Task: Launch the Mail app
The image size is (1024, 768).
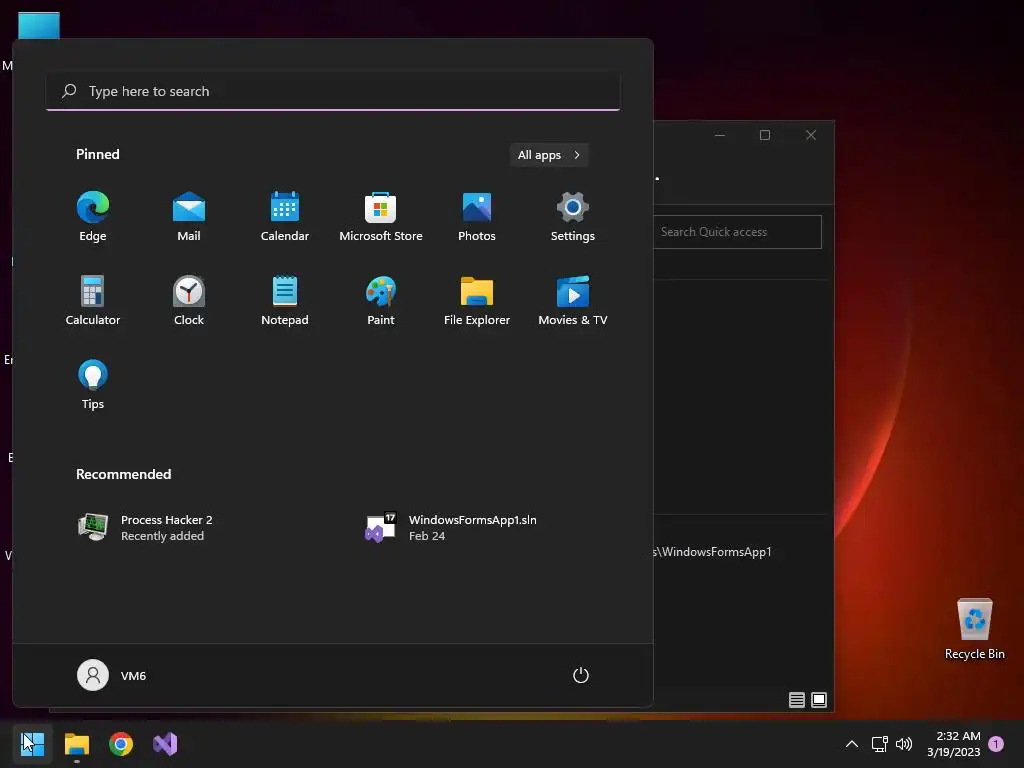Action: coord(189,216)
